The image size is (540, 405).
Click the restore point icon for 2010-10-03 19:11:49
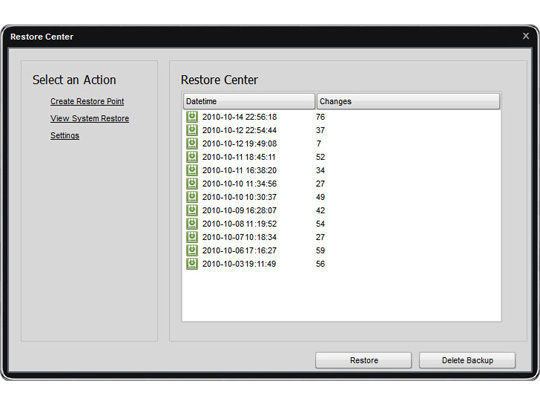click(x=192, y=264)
